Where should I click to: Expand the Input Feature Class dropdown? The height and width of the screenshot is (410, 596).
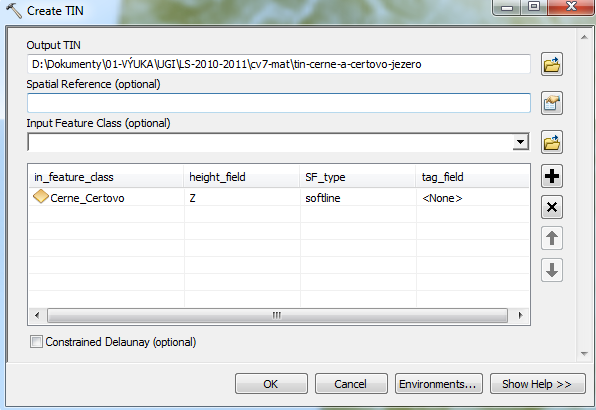click(520, 142)
